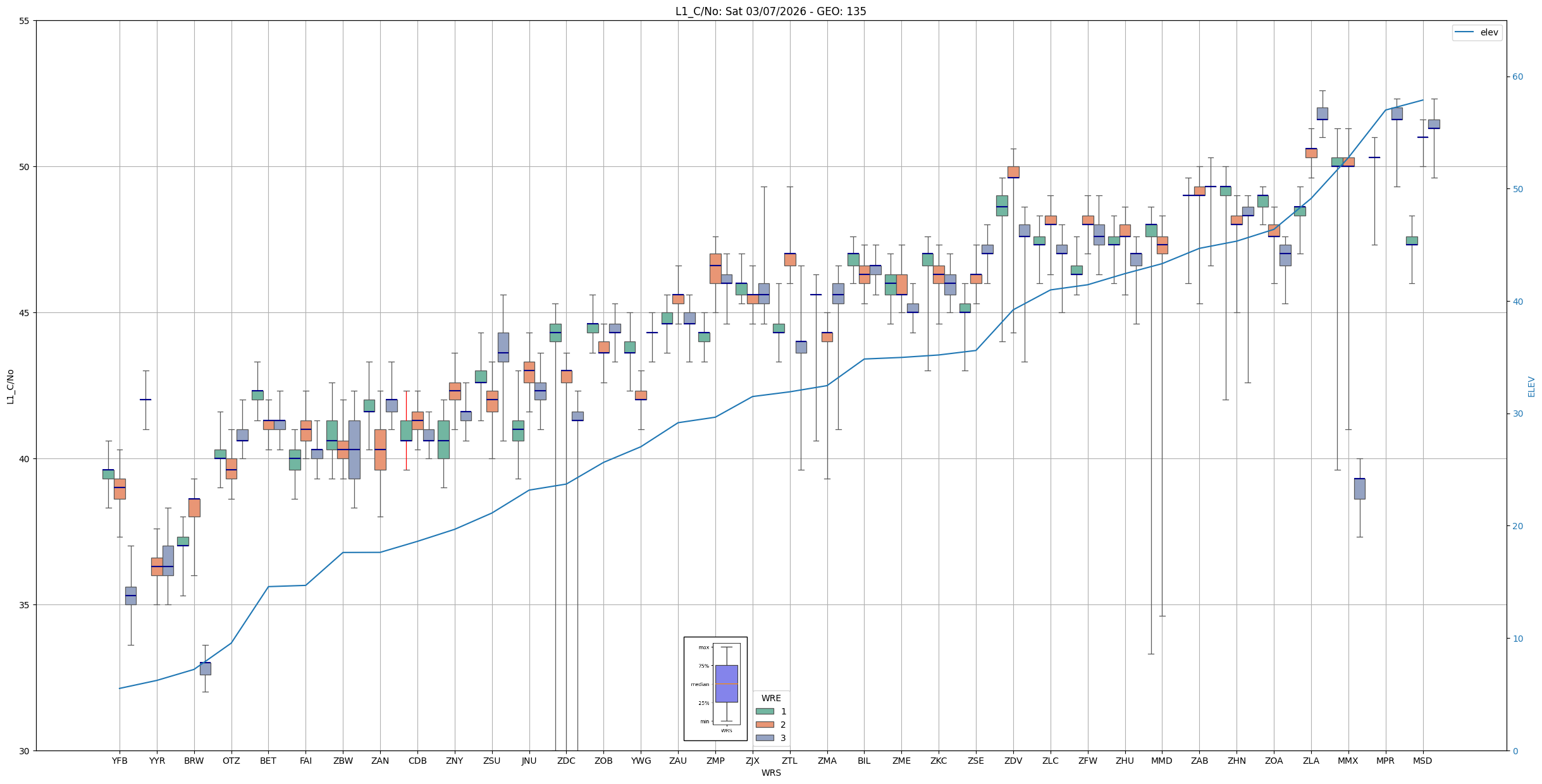Click the red-whiskered CDB box plot
Image resolution: width=1542 pixels, height=784 pixels.
[x=406, y=431]
